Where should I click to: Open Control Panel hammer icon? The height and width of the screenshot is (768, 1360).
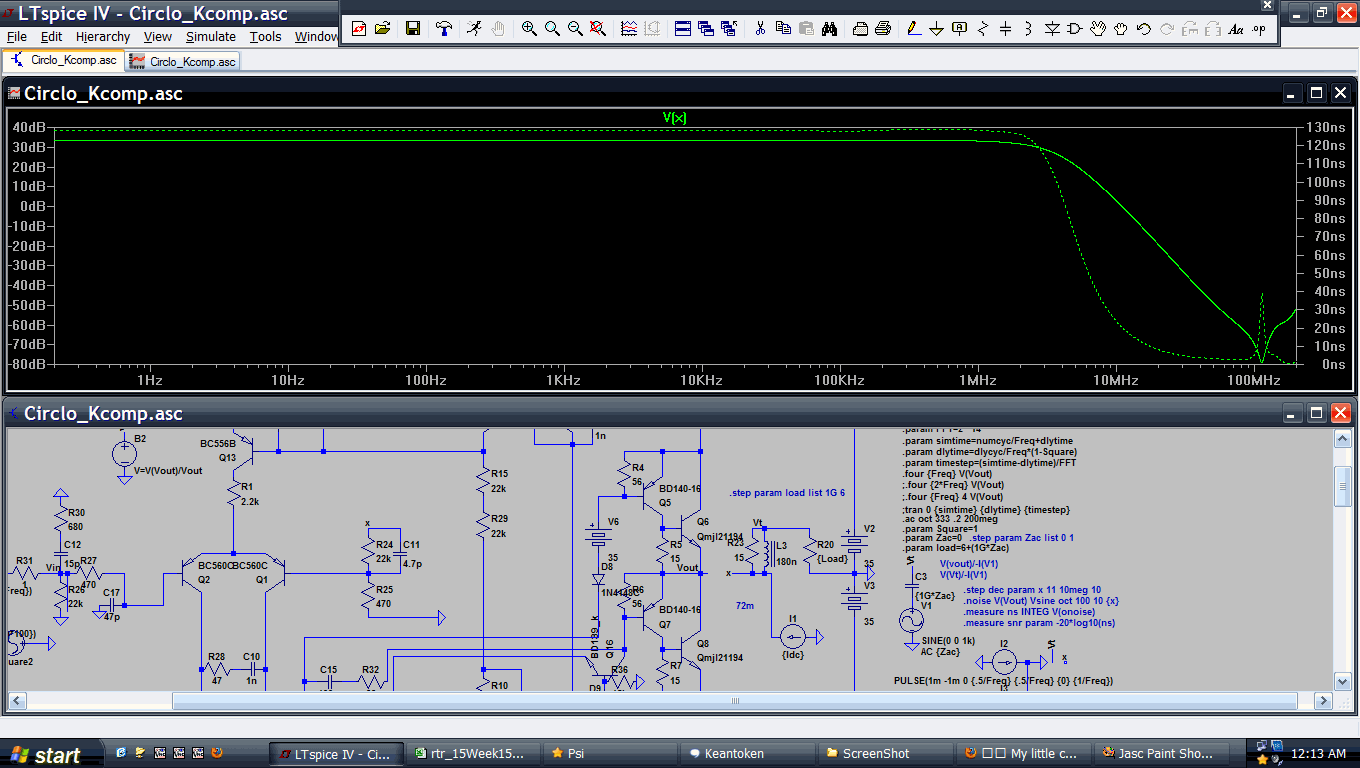[444, 29]
